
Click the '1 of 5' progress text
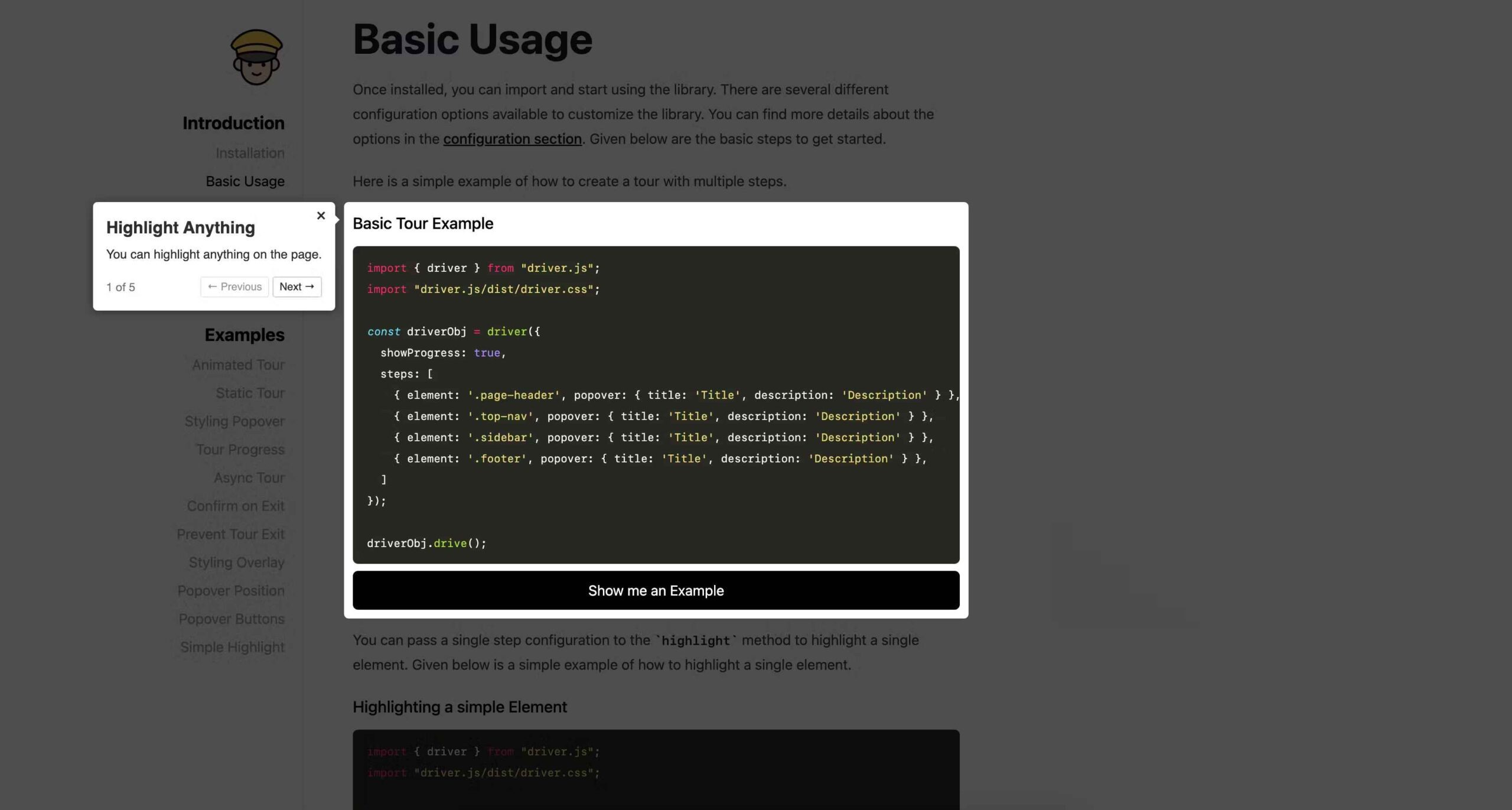pyautogui.click(x=120, y=287)
